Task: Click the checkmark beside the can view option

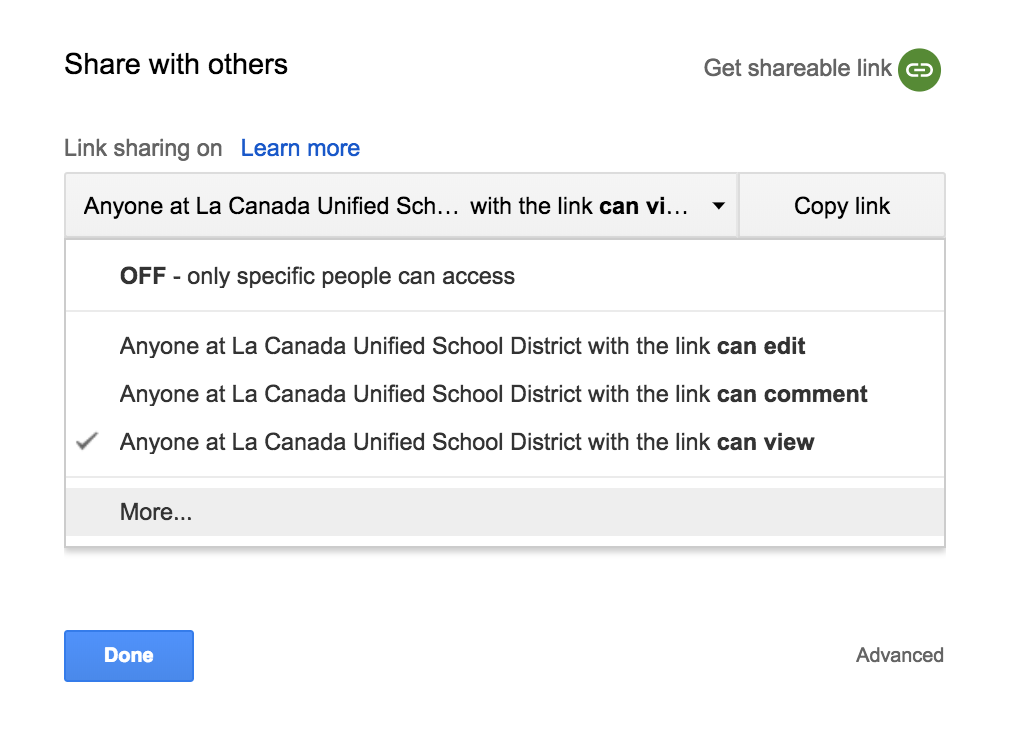Action: pyautogui.click(x=87, y=441)
